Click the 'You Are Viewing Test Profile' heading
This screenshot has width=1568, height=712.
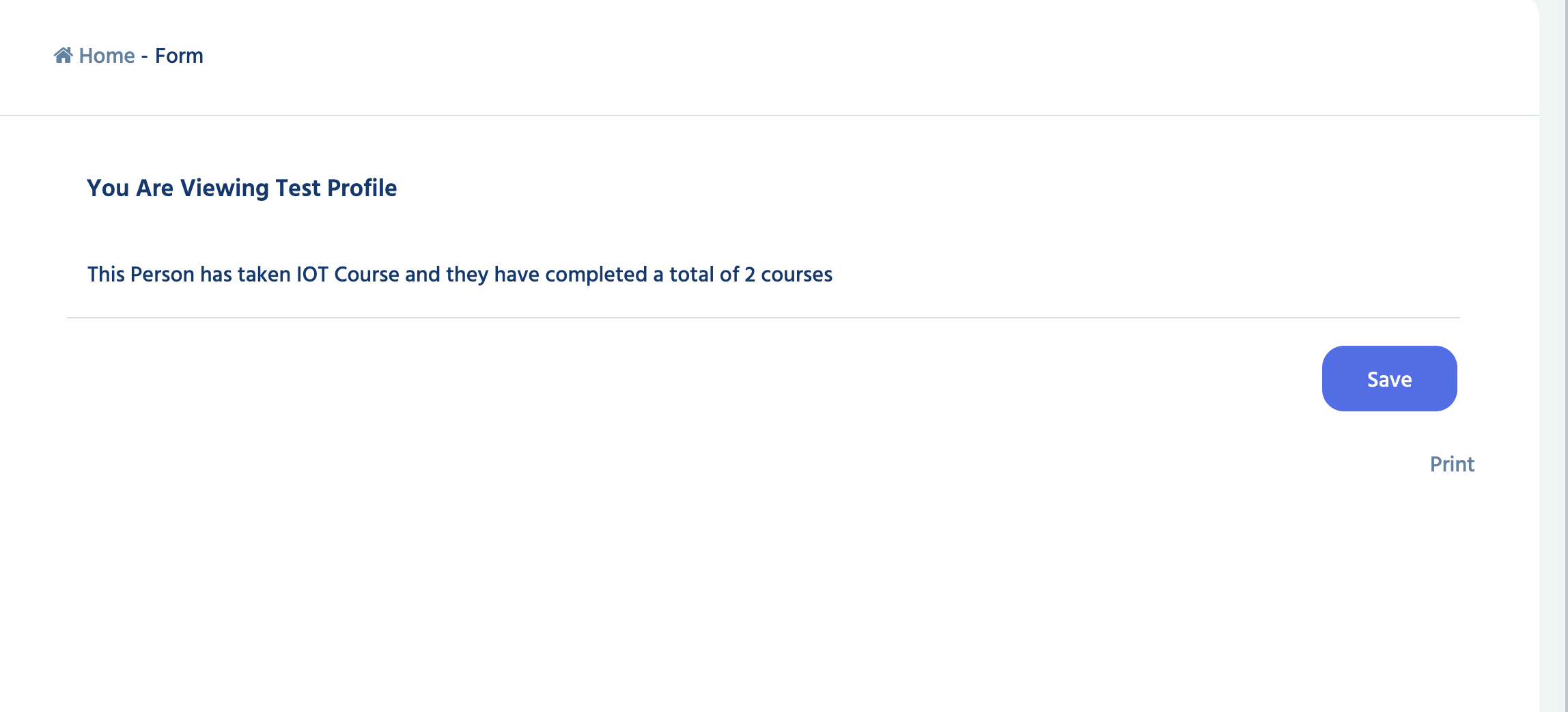pyautogui.click(x=242, y=188)
